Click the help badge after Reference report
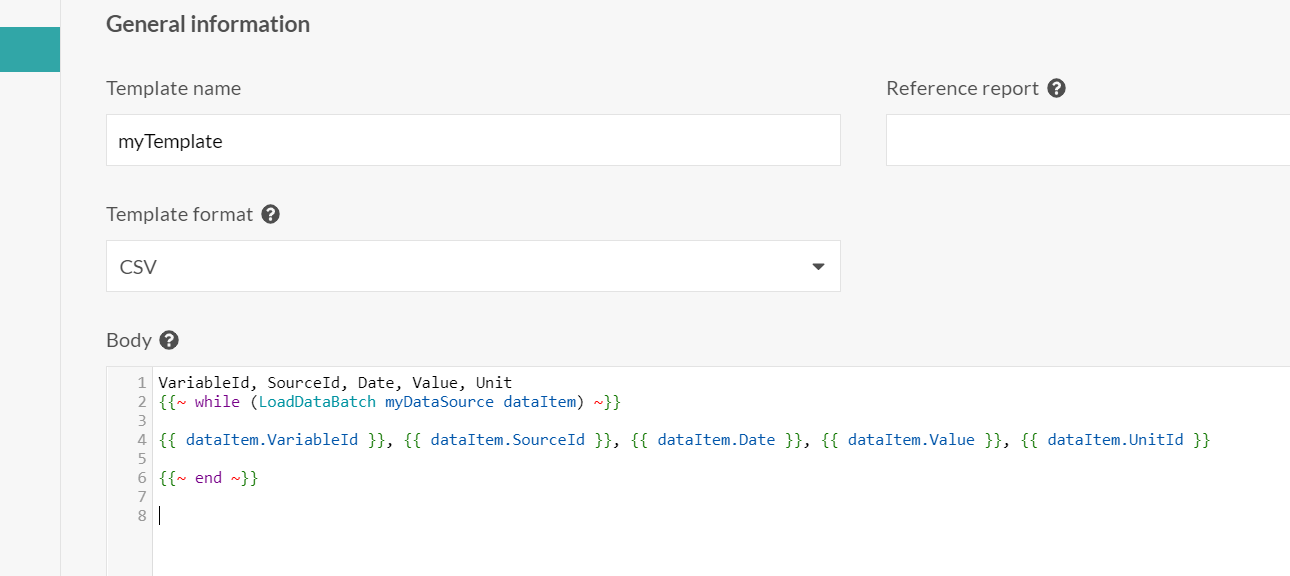The height and width of the screenshot is (576, 1290). [1057, 88]
